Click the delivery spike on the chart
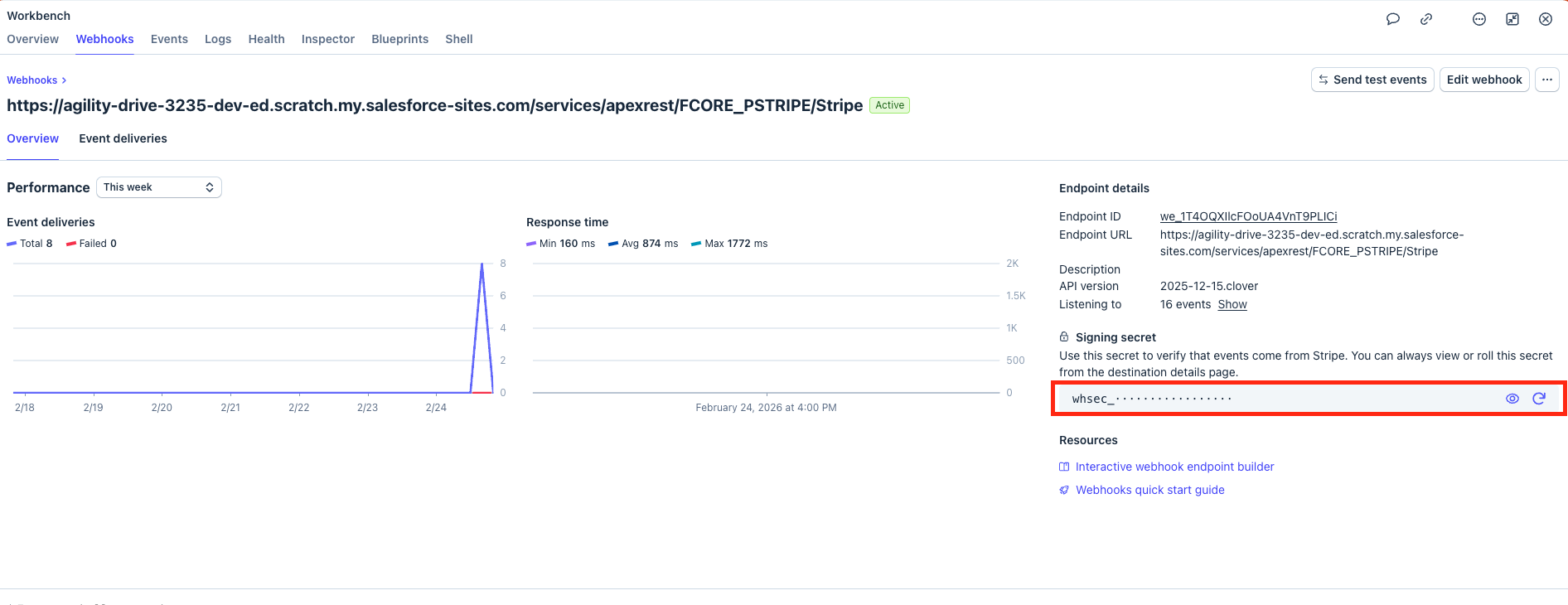The width and height of the screenshot is (1568, 605). click(482, 327)
